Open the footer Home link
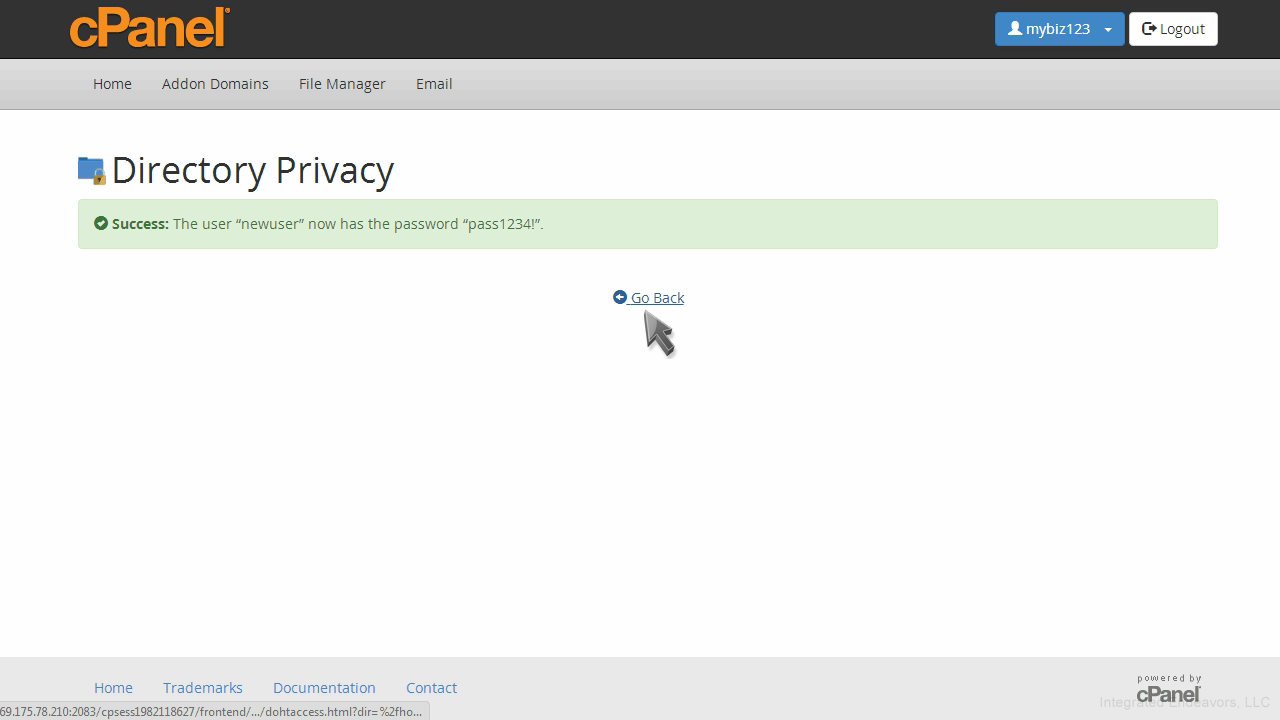This screenshot has width=1280, height=720. coord(113,688)
